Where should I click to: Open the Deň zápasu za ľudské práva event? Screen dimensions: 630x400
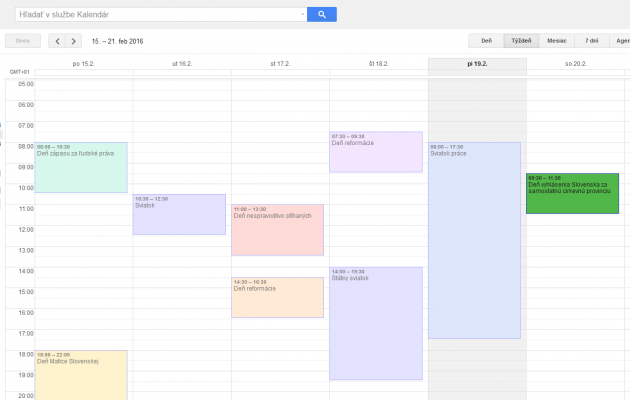click(81, 168)
